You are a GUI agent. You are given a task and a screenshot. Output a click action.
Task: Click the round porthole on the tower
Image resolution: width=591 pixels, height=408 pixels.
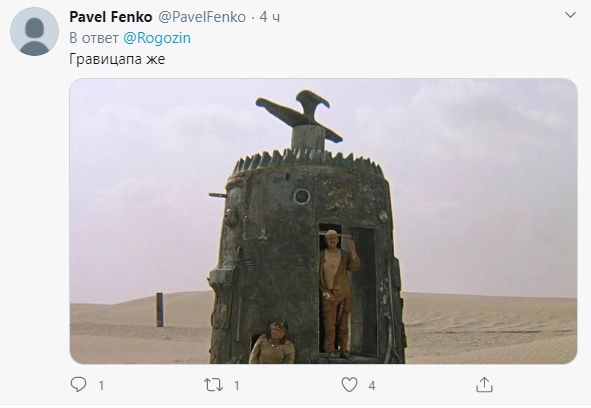(302, 196)
